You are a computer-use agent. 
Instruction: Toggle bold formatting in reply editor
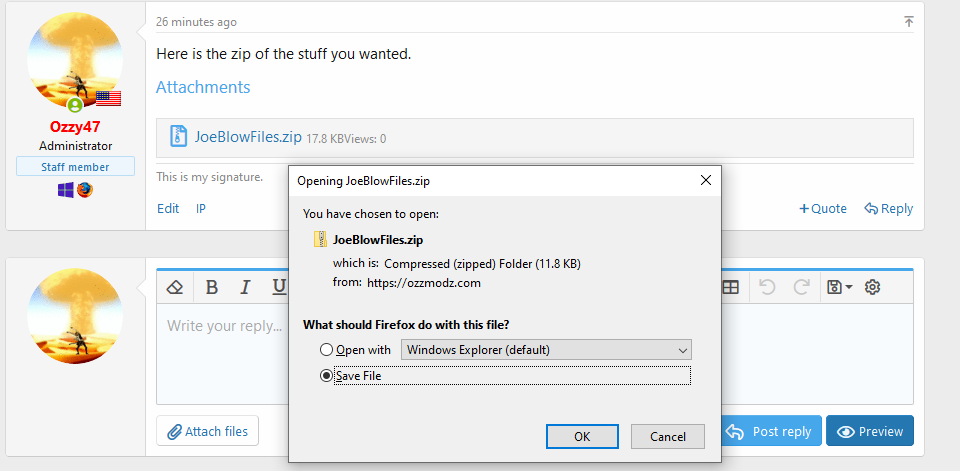pyautogui.click(x=212, y=287)
